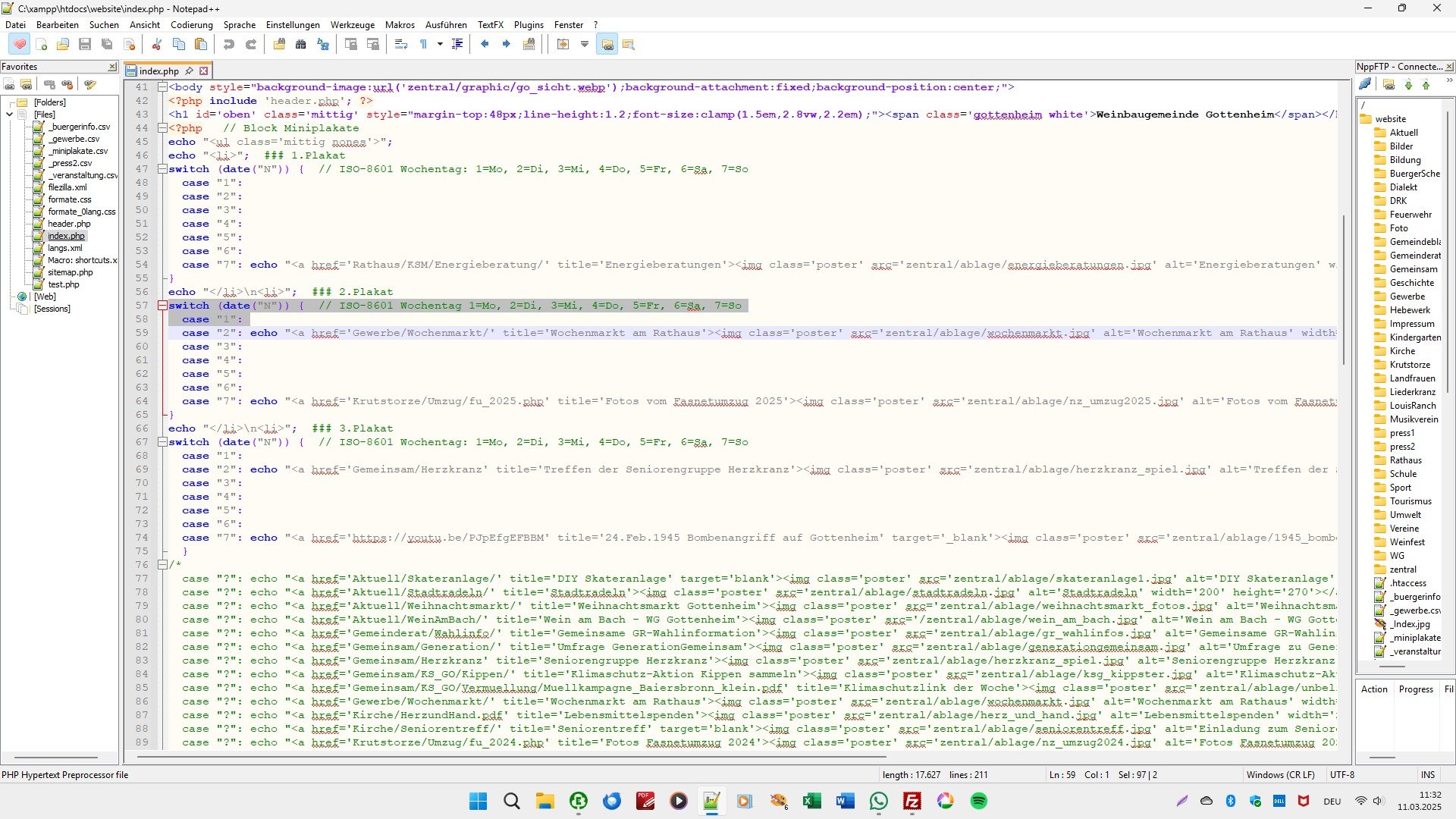Screen dimensions: 1456x819
Task: Click the NppFTP green download arrow
Action: tap(1408, 85)
